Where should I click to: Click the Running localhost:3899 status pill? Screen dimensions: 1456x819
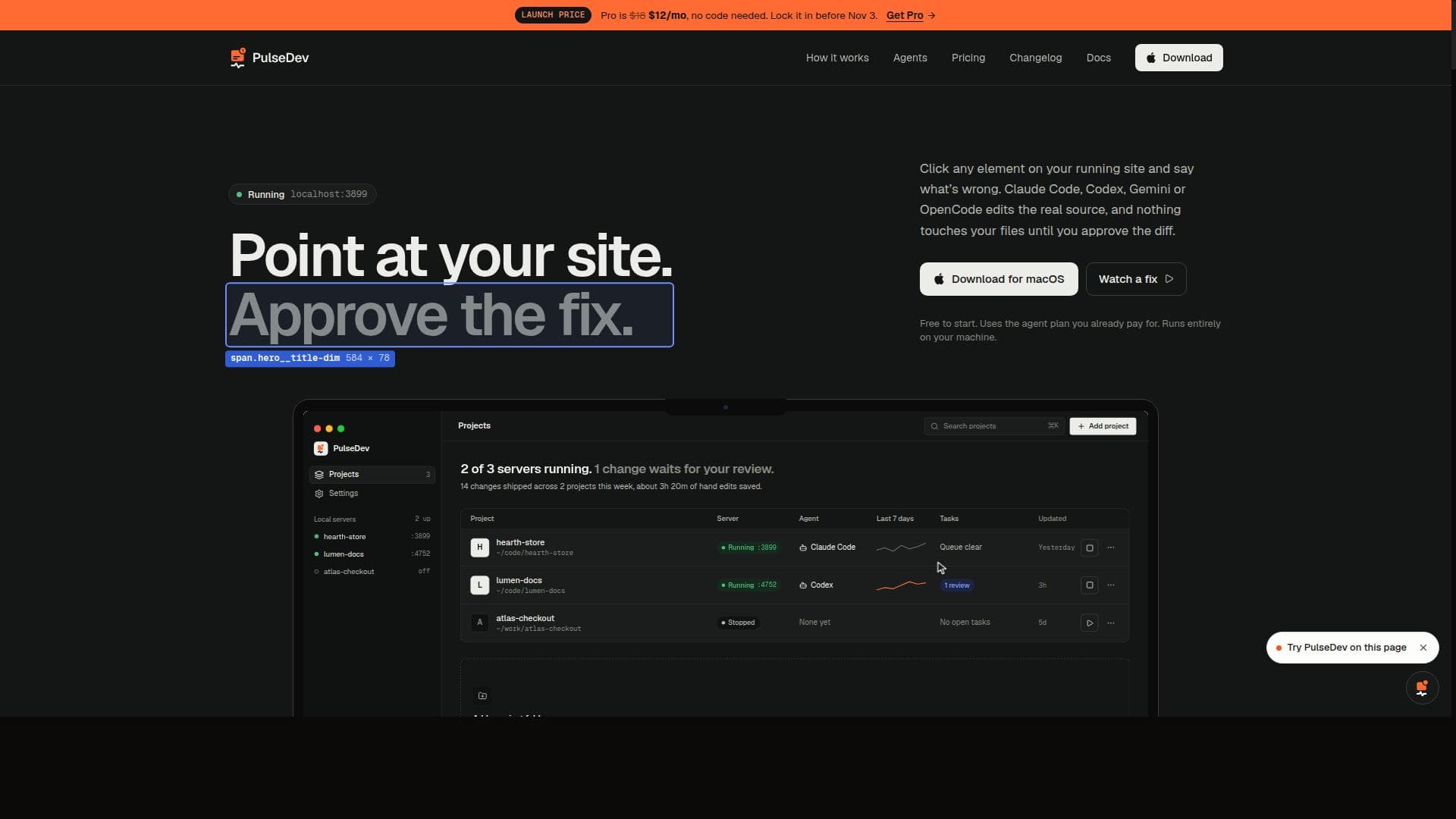coord(302,194)
